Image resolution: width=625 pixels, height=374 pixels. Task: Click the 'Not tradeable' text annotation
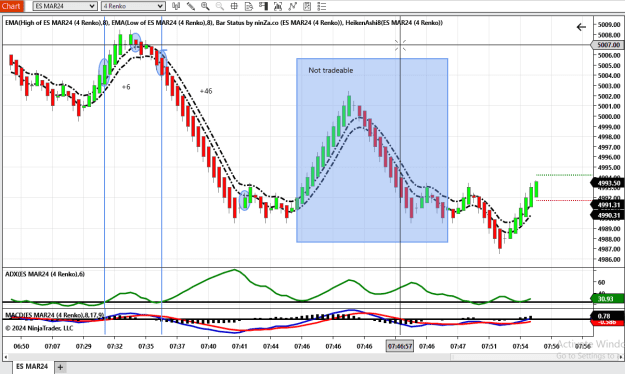click(x=331, y=70)
